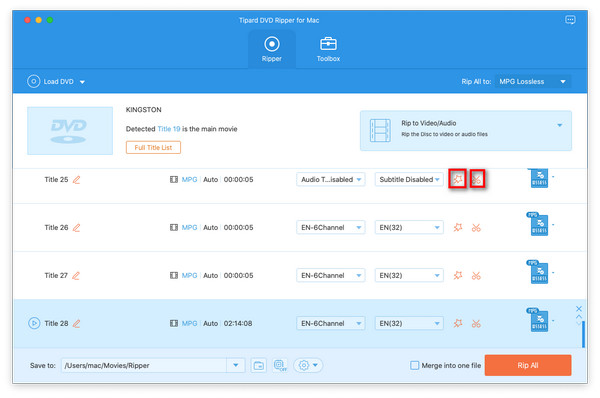Open Title 27 EN-6Channel audio dropdown
The height and width of the screenshot is (398, 600).
[x=331, y=275]
